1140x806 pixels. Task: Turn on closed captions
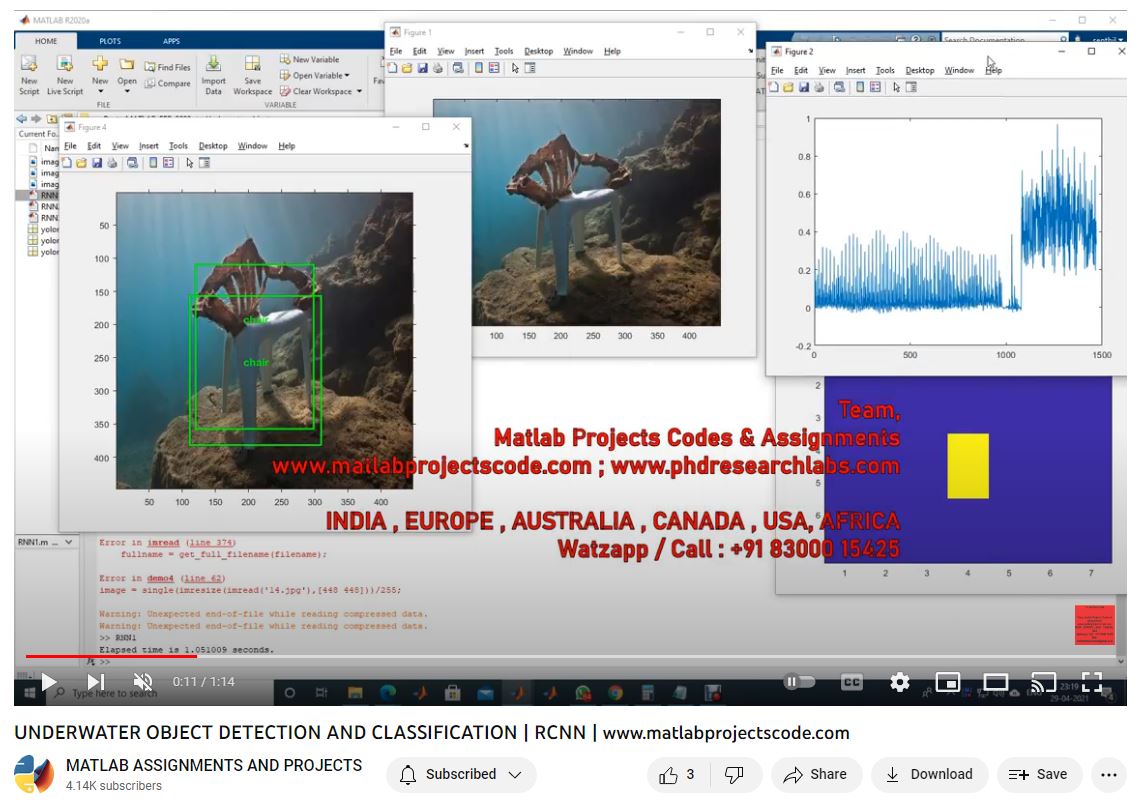coord(851,682)
